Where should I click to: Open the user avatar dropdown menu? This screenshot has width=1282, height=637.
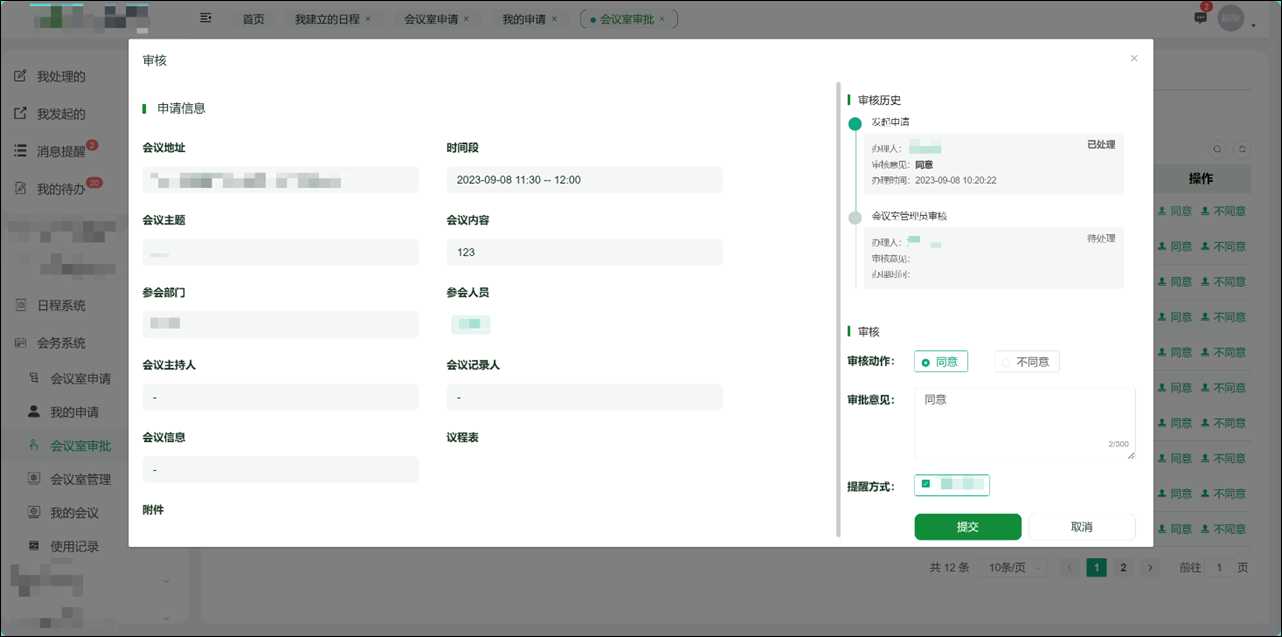tap(1231, 17)
